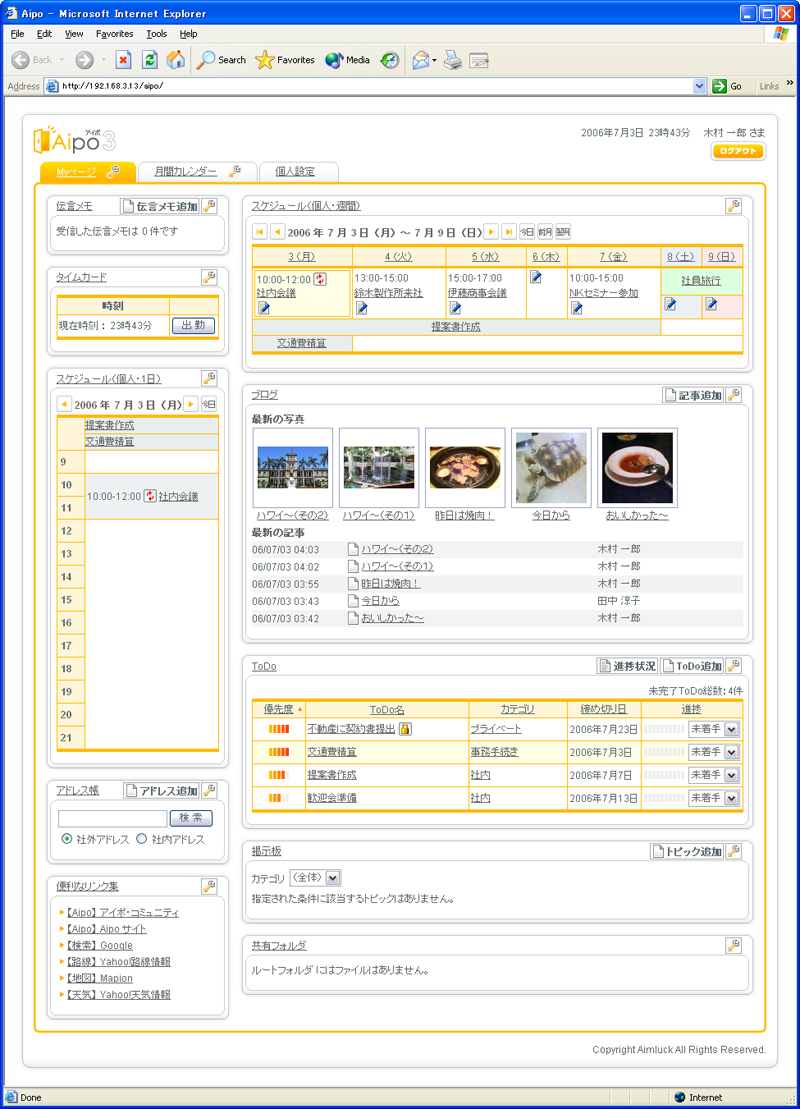800x1109 pixels.
Task: Select the 社外アドレス radio button
Action: coord(67,840)
